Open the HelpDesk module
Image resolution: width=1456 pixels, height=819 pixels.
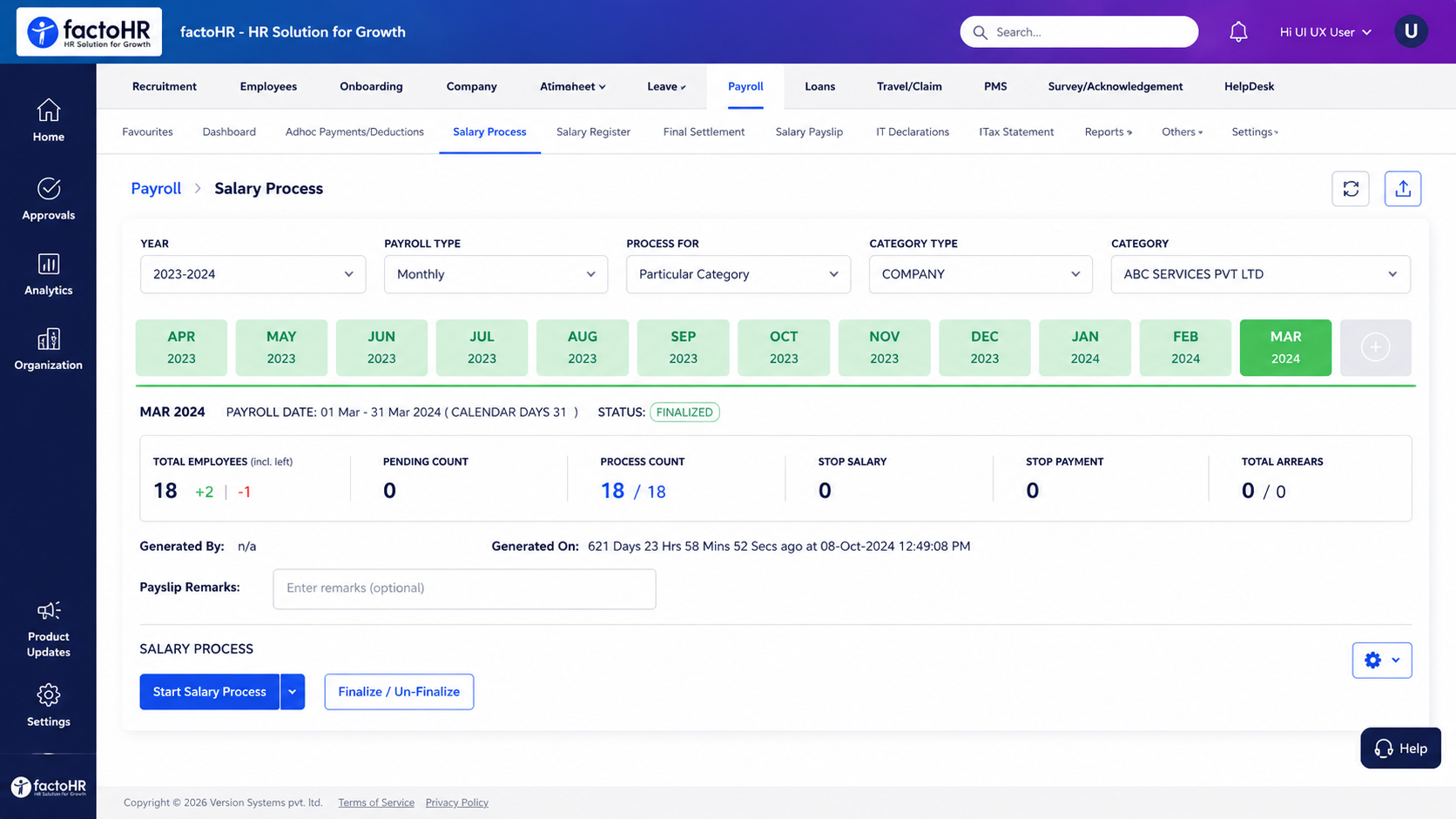click(1249, 86)
